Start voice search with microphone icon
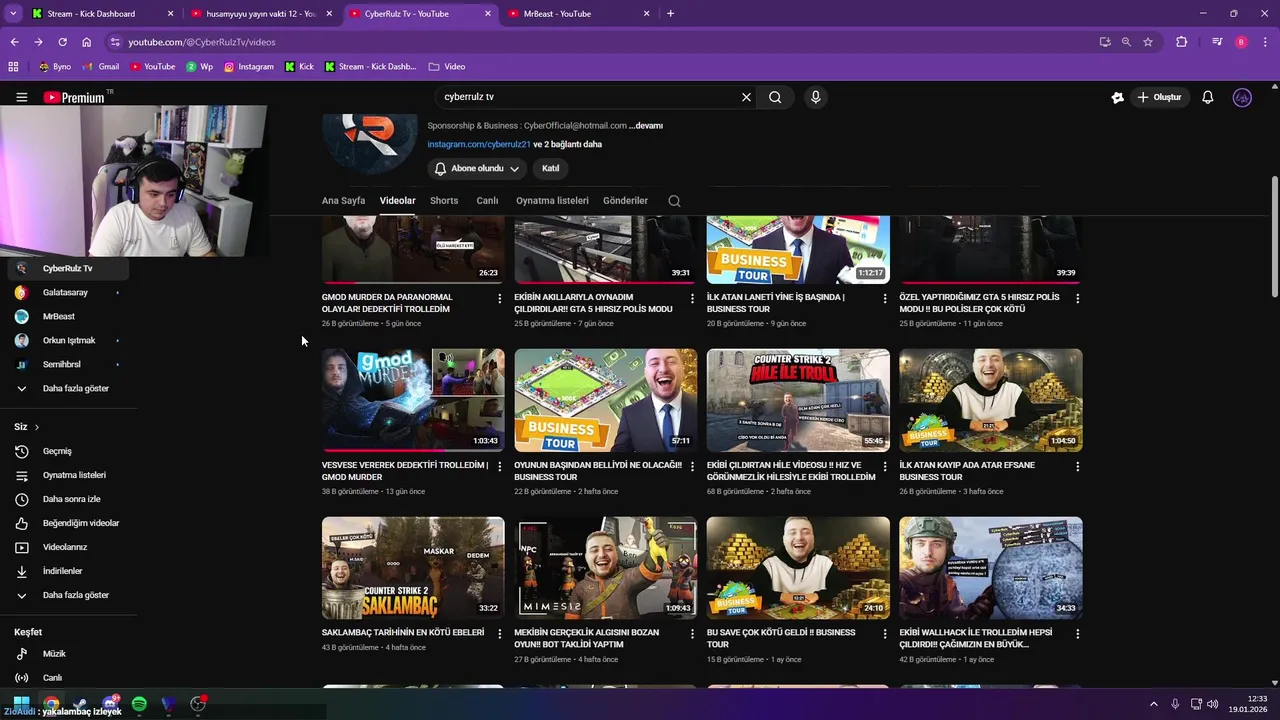1280x720 pixels. point(816,97)
